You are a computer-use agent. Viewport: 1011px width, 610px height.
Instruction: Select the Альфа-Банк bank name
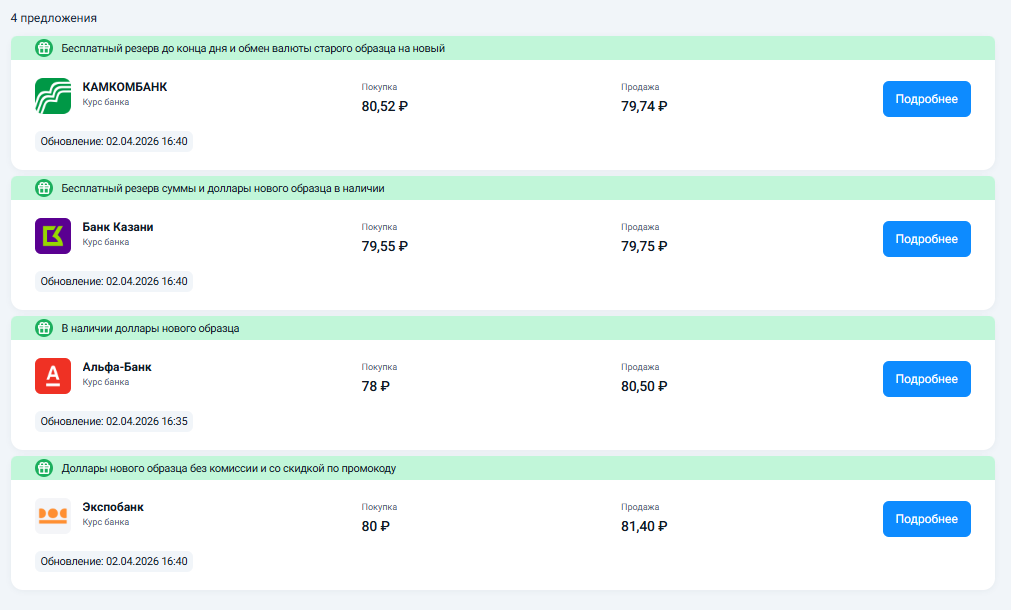117,367
